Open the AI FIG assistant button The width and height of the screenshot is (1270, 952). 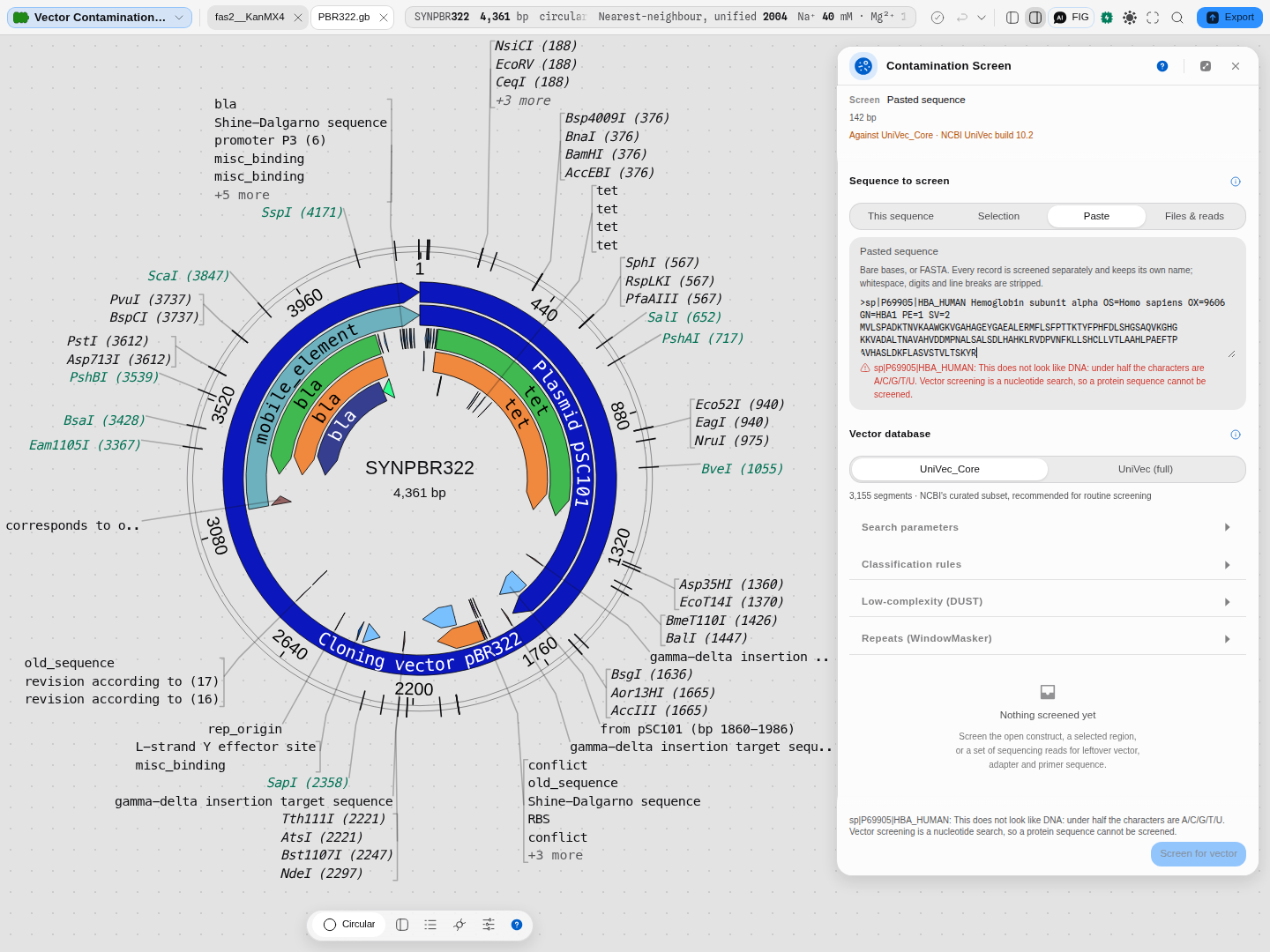pos(1072,18)
